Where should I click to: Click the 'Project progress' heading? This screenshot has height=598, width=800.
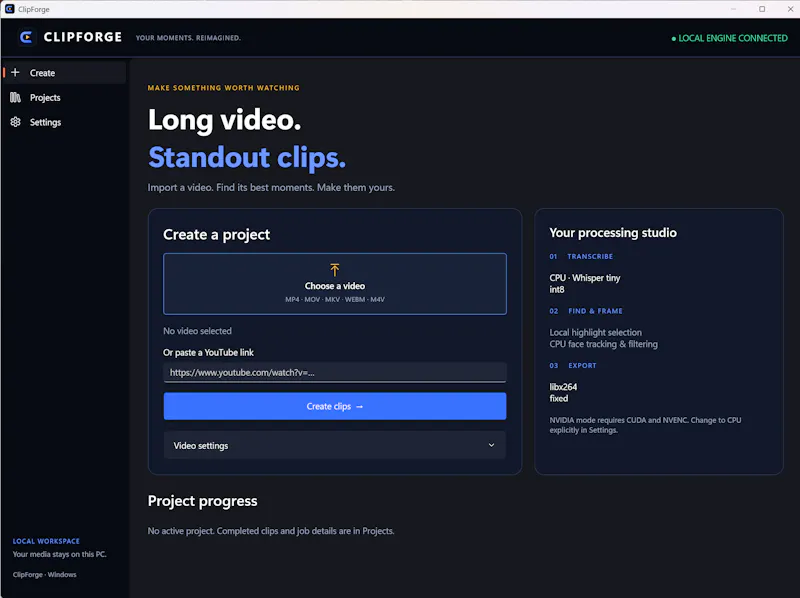tap(203, 501)
